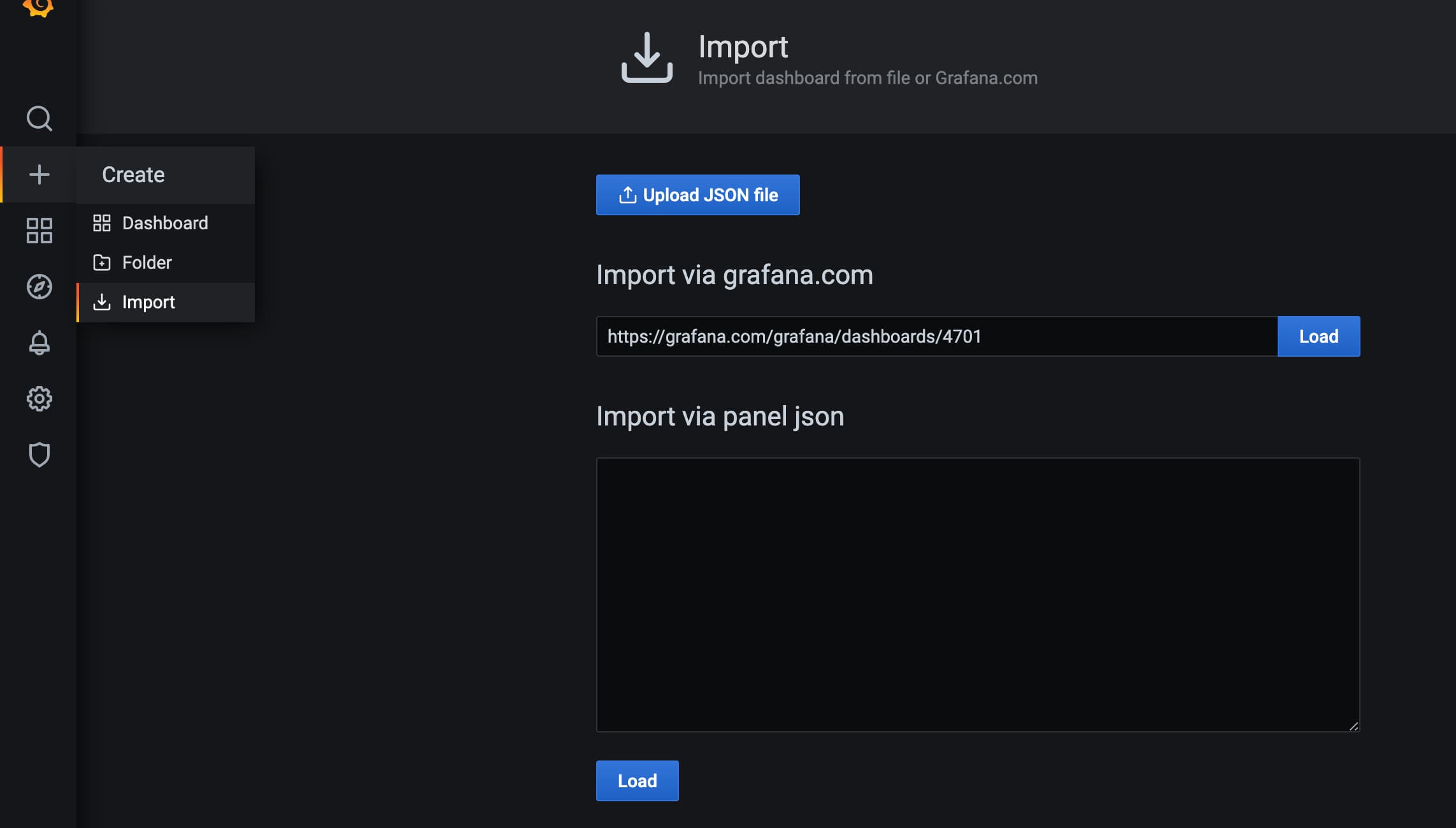Screen dimensions: 1456x828
Task: Click the Grafana logo icon
Action: [x=38, y=8]
